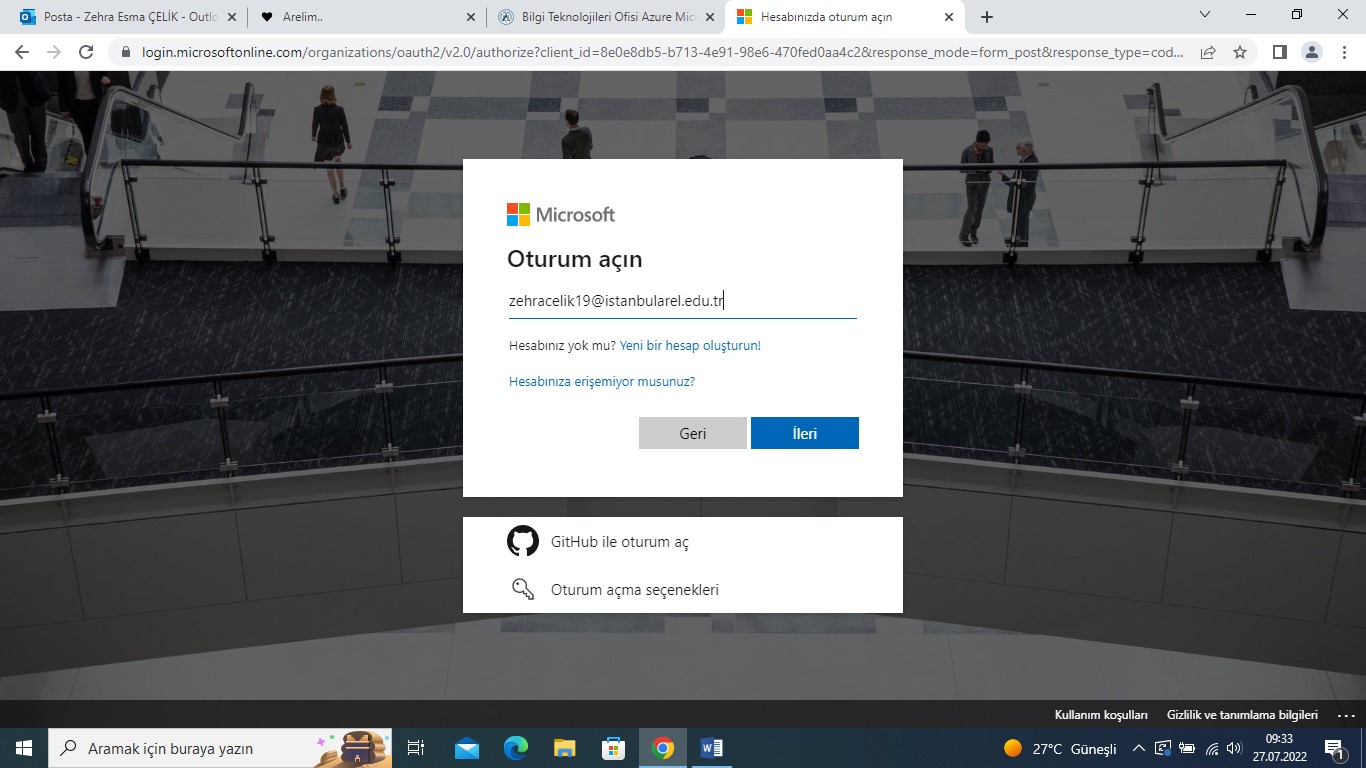Open Task View on the taskbar
This screenshot has width=1366, height=768.
(x=416, y=748)
